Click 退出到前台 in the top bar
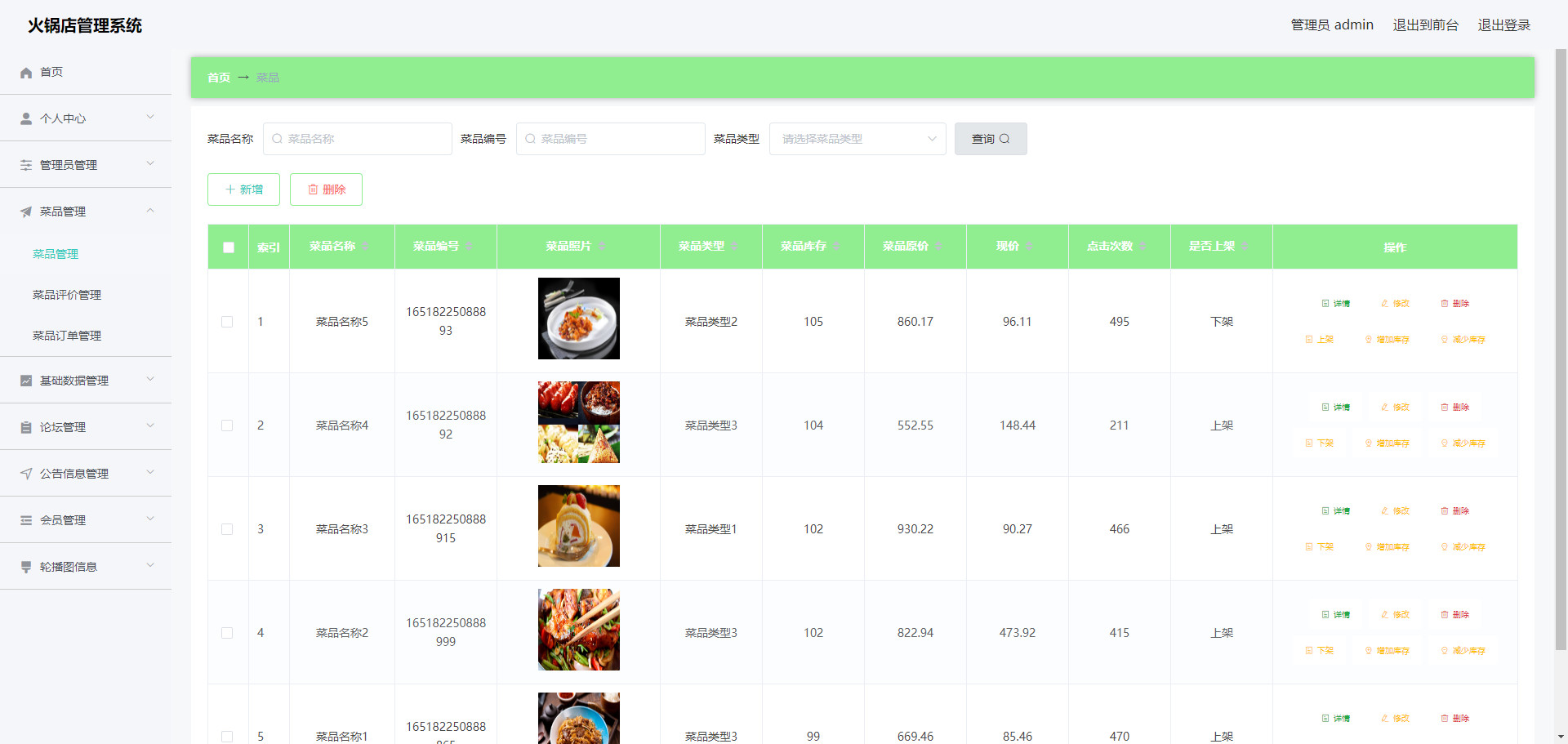 [x=1425, y=25]
